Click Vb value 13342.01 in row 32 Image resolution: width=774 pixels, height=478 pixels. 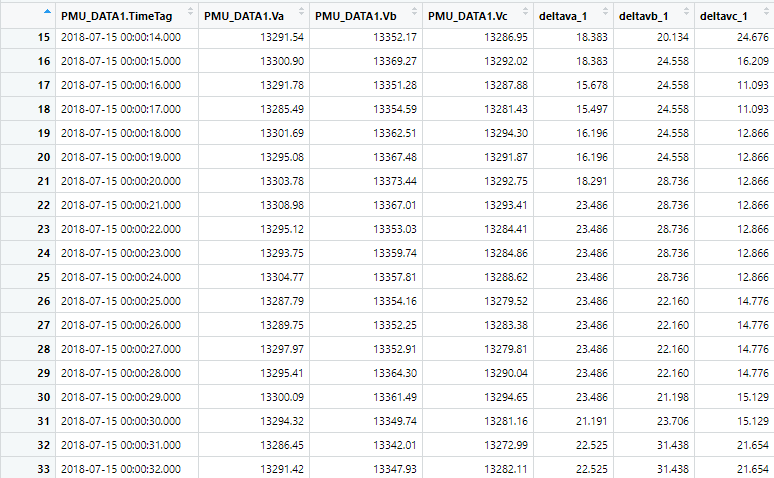coord(394,445)
